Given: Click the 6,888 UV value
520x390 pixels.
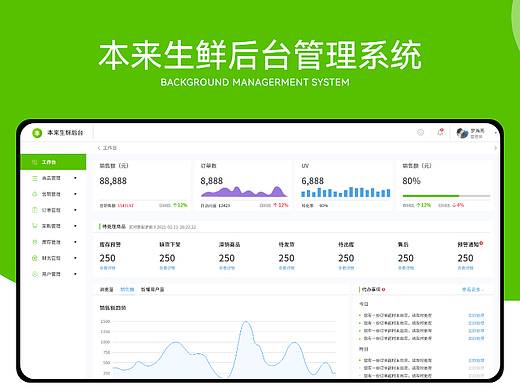Looking at the screenshot, I should pyautogui.click(x=313, y=181).
